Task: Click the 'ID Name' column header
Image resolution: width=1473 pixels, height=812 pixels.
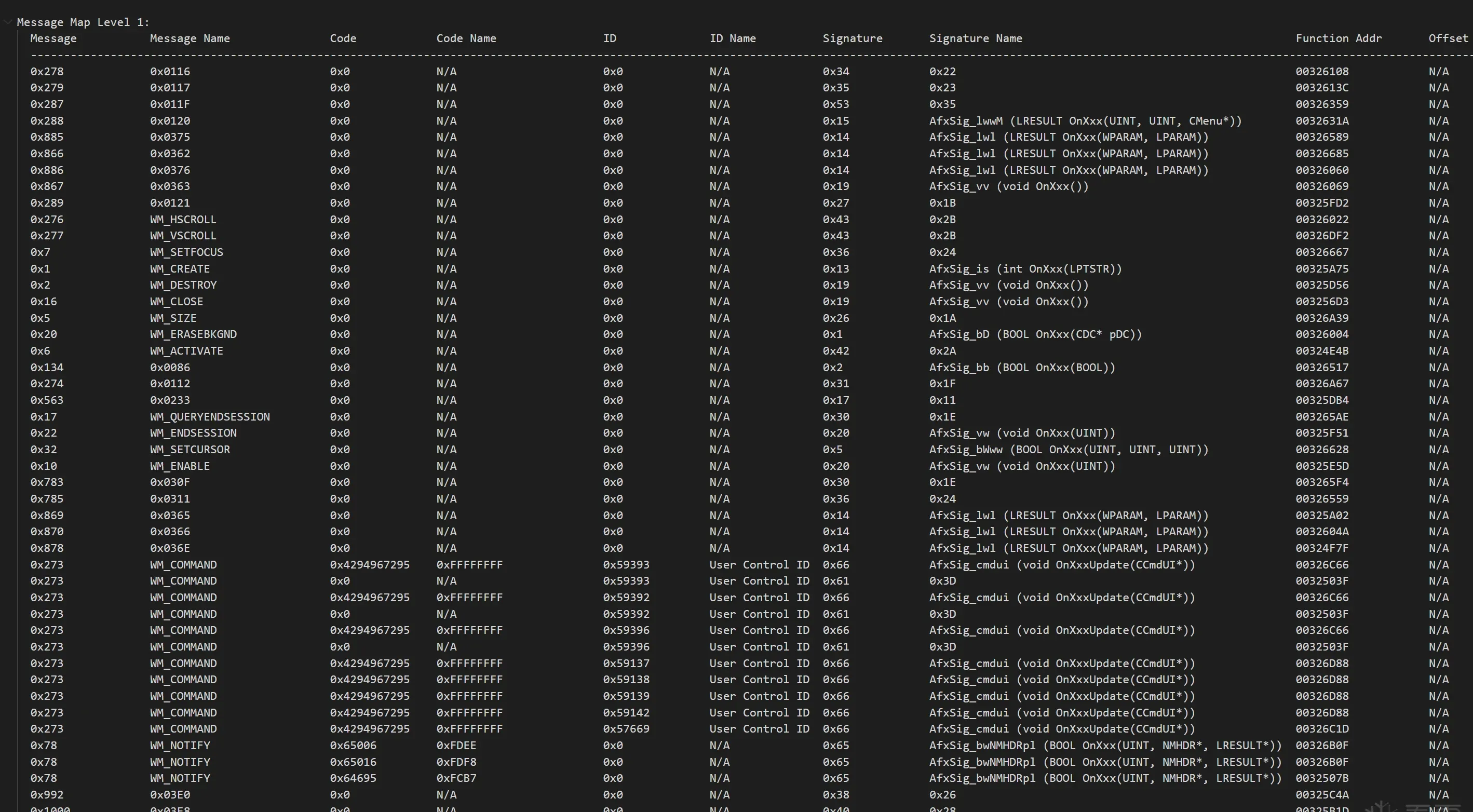Action: (x=733, y=38)
